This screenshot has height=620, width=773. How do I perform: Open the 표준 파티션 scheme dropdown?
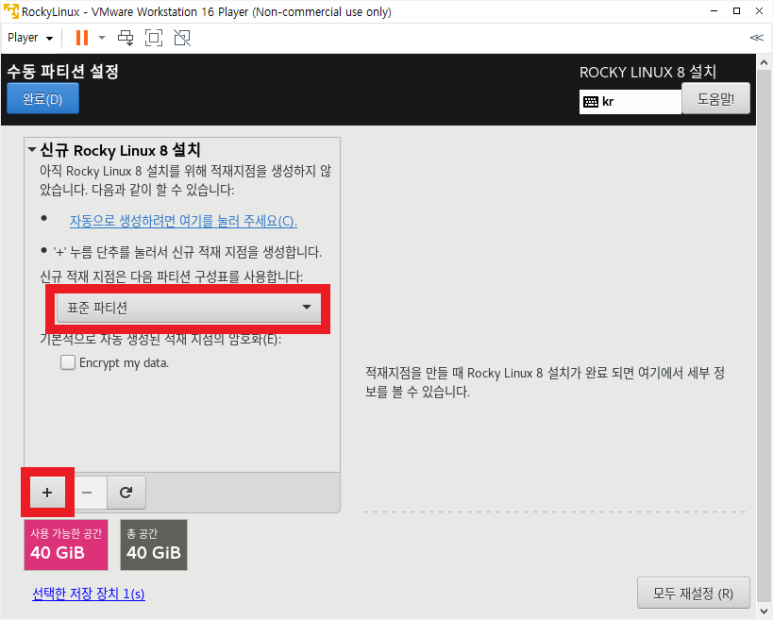[x=188, y=308]
